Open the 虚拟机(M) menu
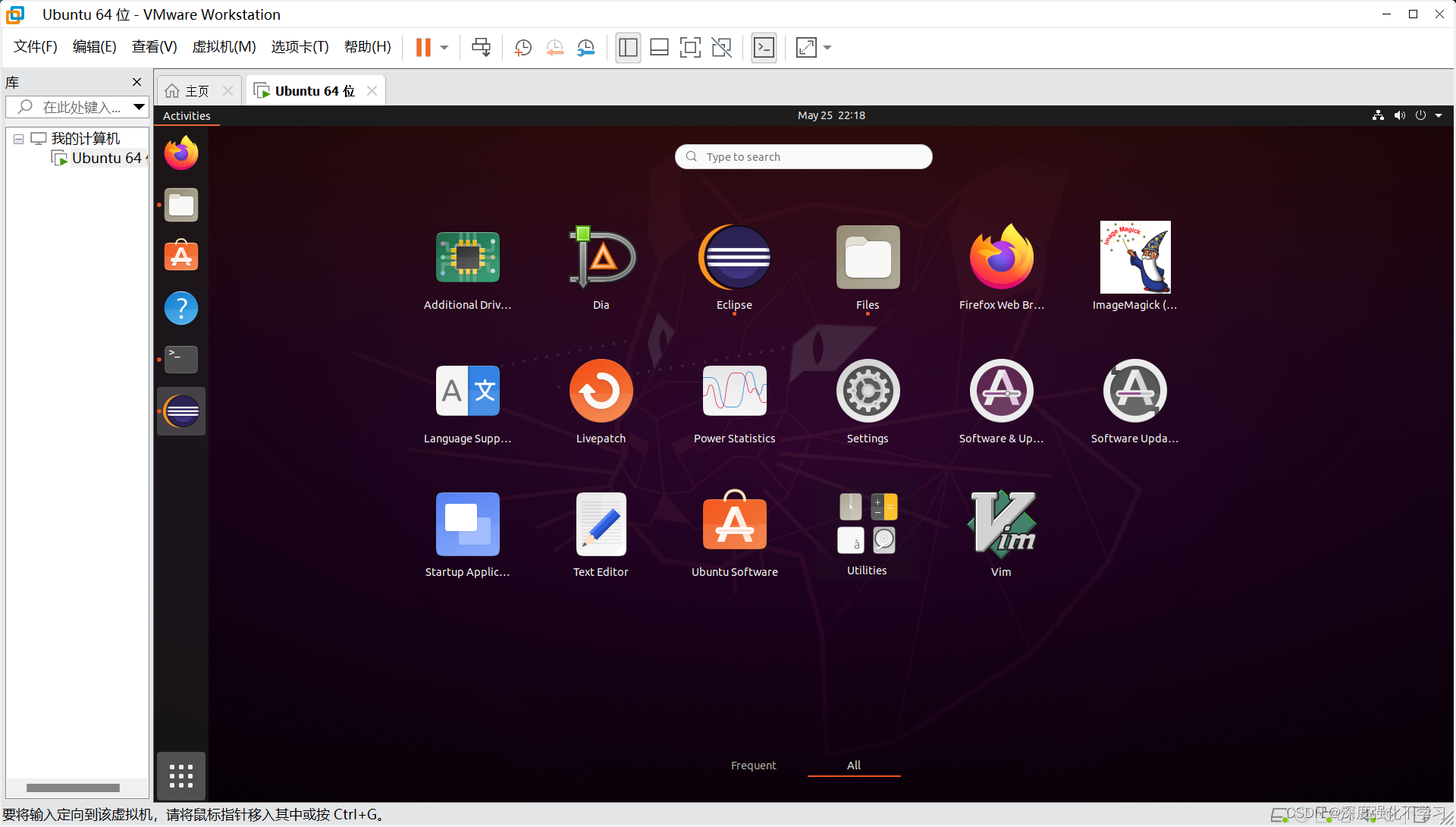Viewport: 1456px width, 827px height. point(224,47)
